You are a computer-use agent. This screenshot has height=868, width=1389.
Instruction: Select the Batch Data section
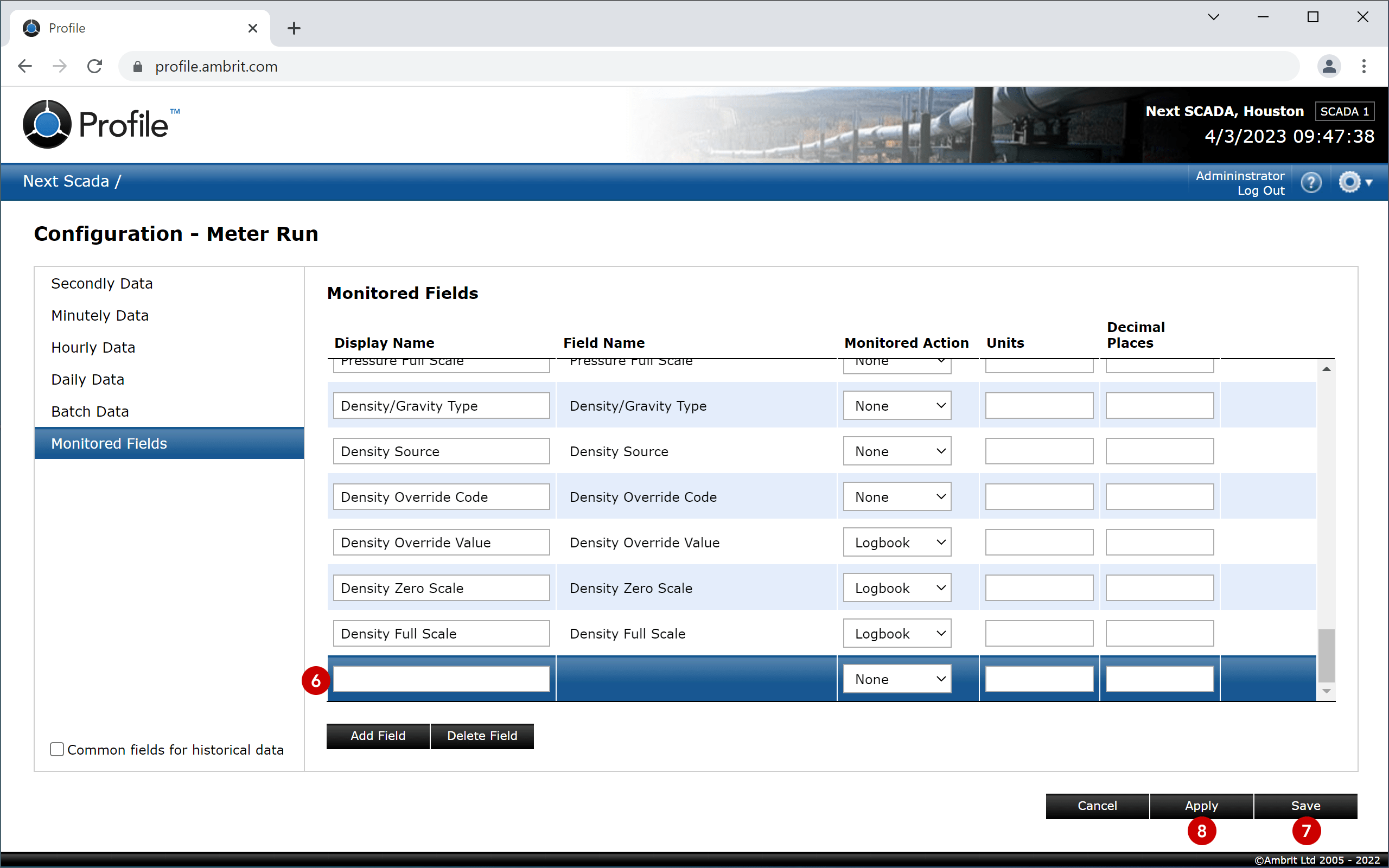169,412
